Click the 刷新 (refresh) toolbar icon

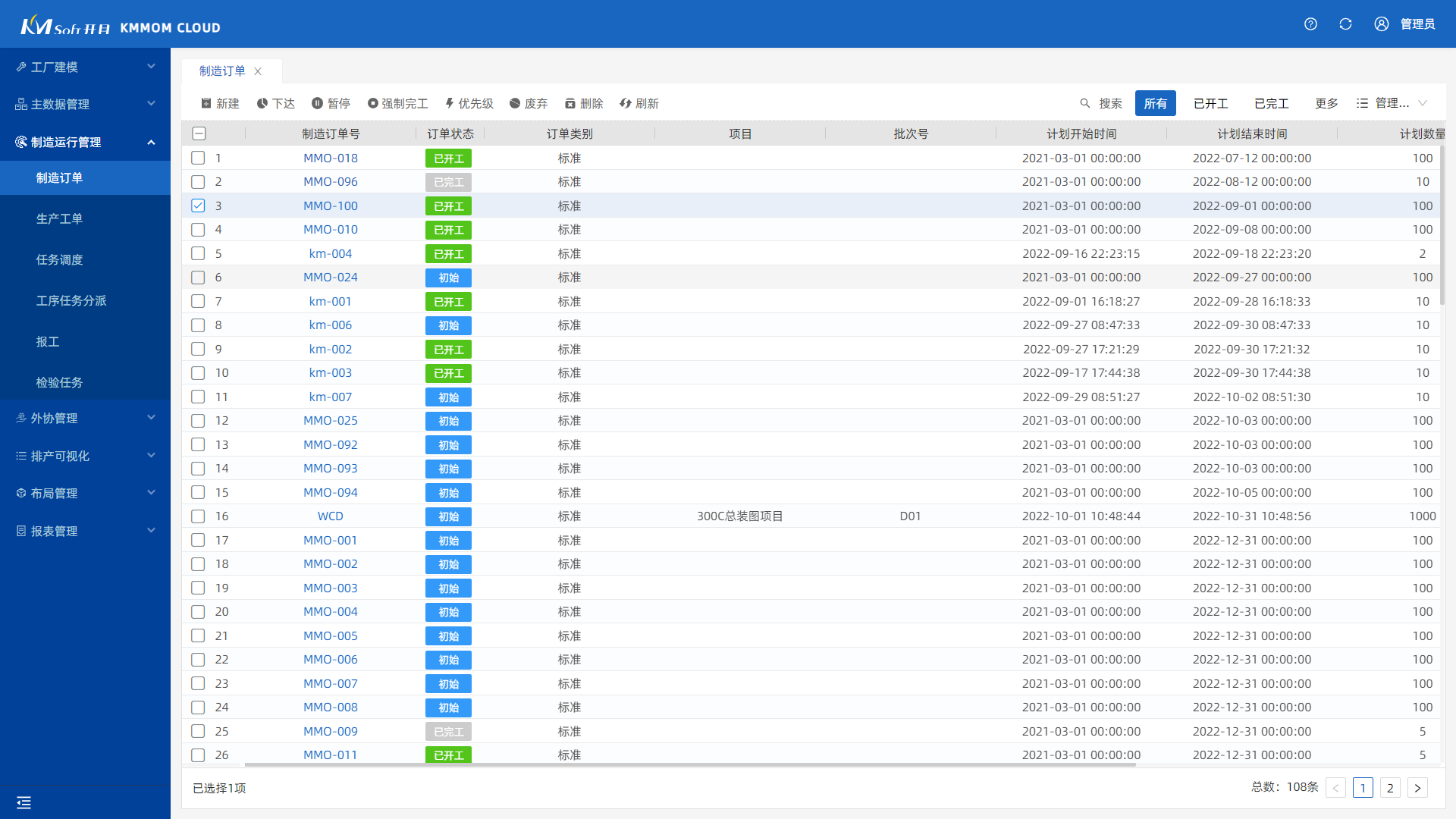[626, 103]
